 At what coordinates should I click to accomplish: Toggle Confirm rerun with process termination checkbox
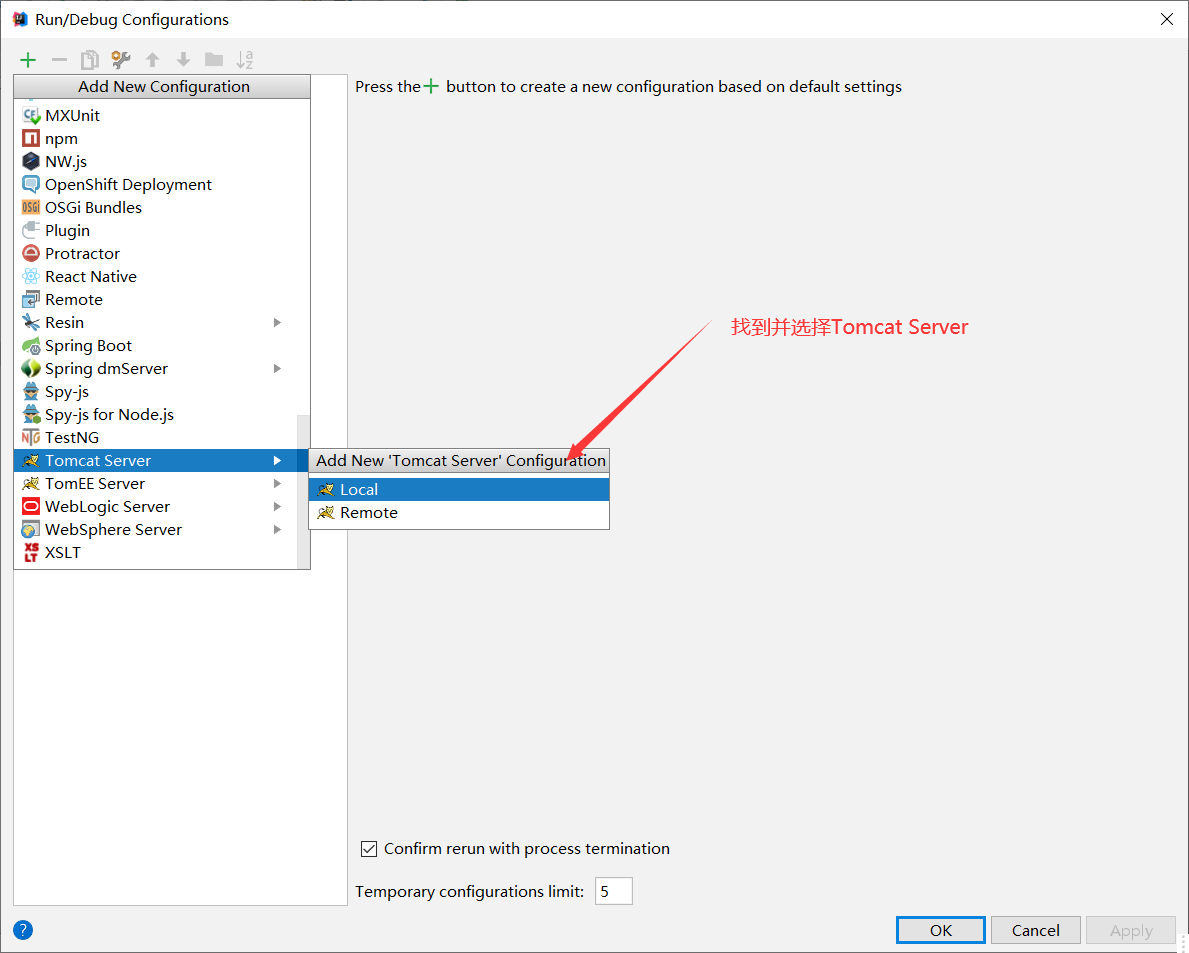click(369, 849)
